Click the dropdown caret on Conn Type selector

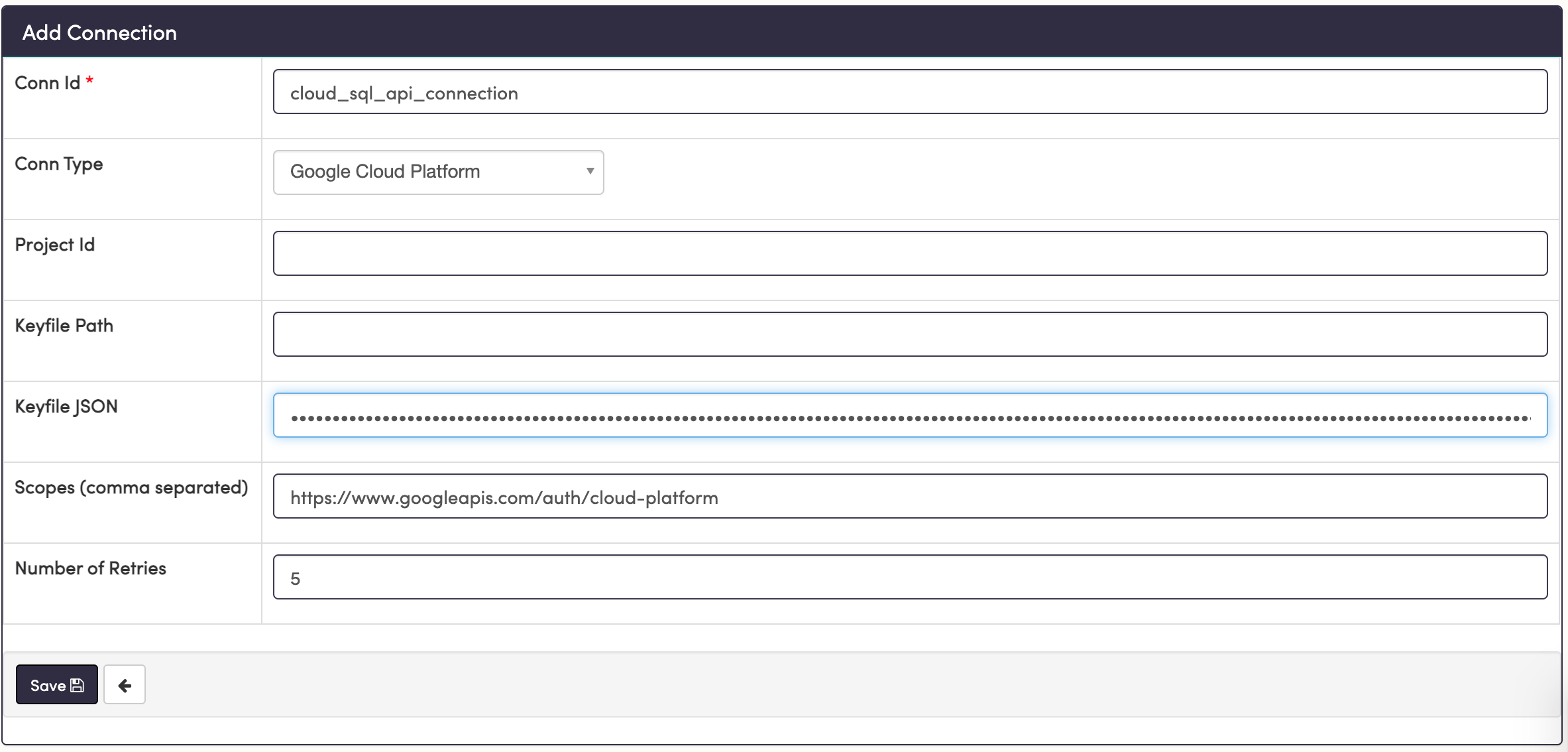(x=590, y=172)
